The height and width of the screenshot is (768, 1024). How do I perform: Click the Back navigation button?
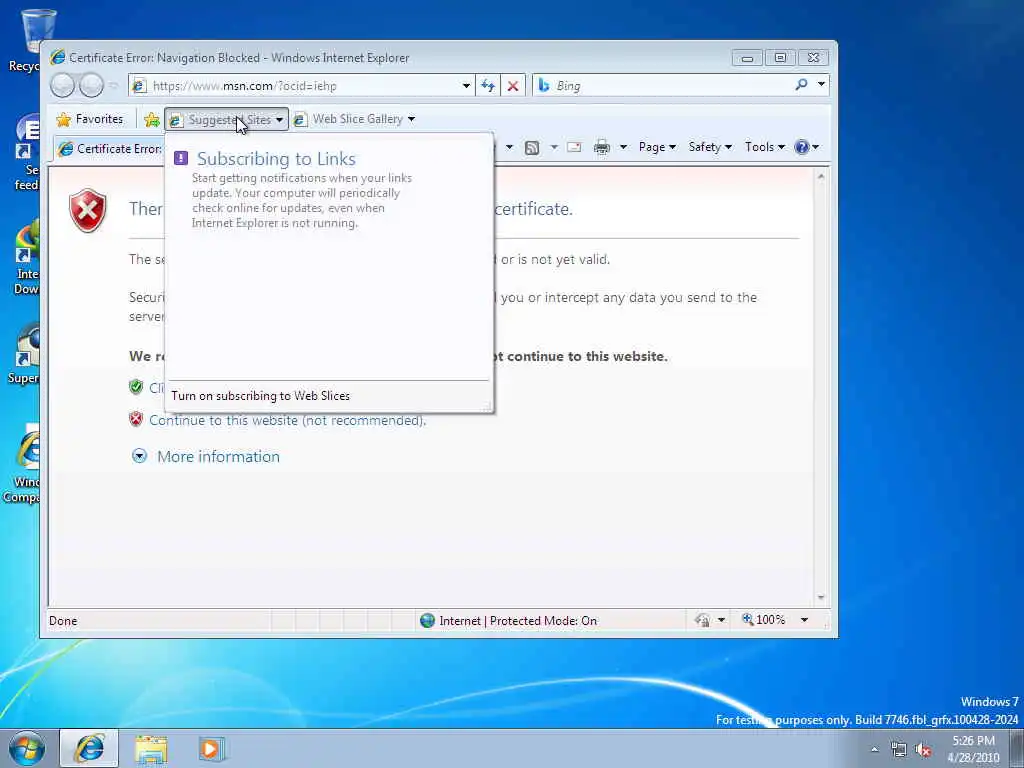click(63, 86)
